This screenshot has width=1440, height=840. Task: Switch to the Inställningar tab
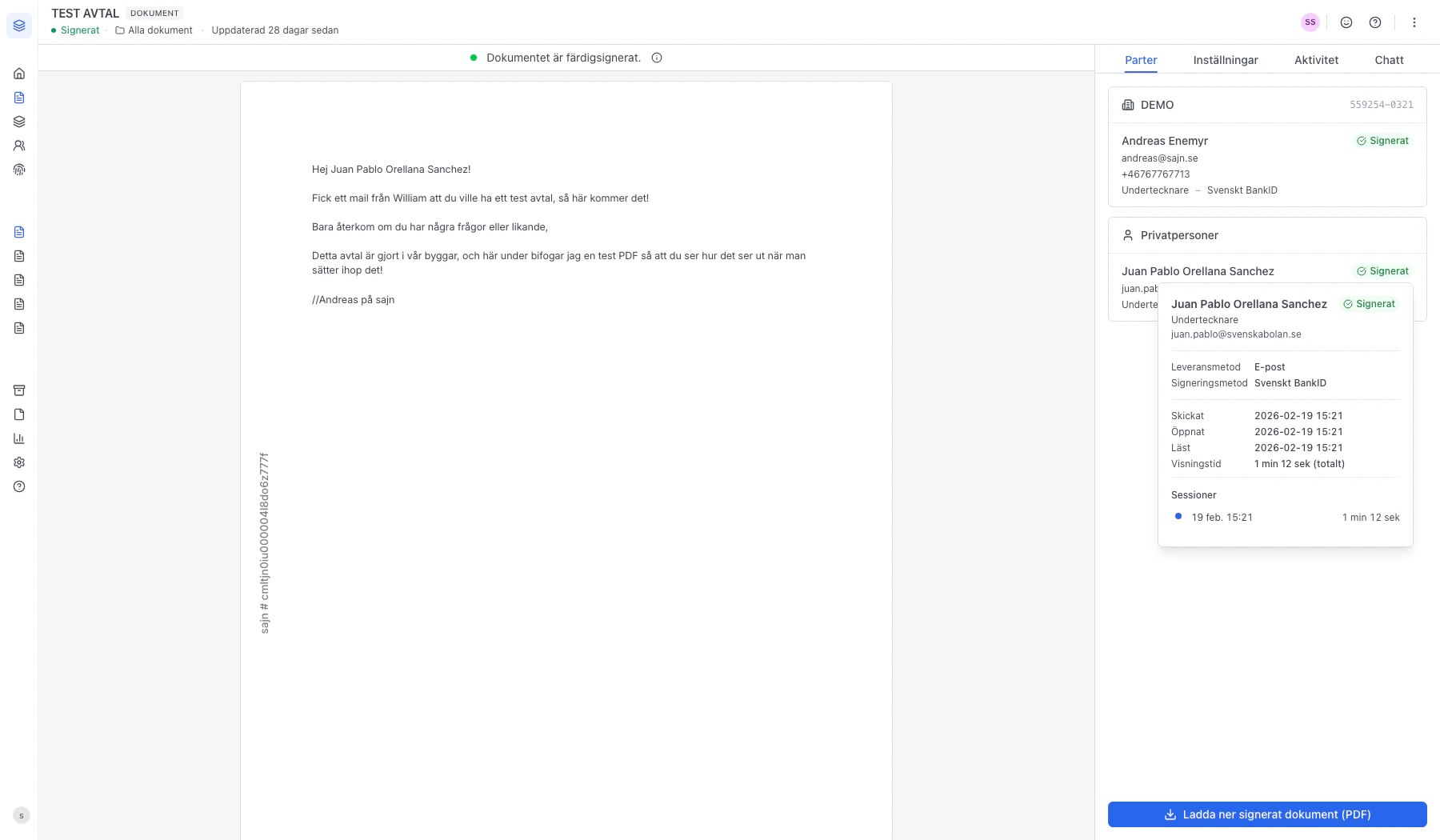(x=1226, y=60)
